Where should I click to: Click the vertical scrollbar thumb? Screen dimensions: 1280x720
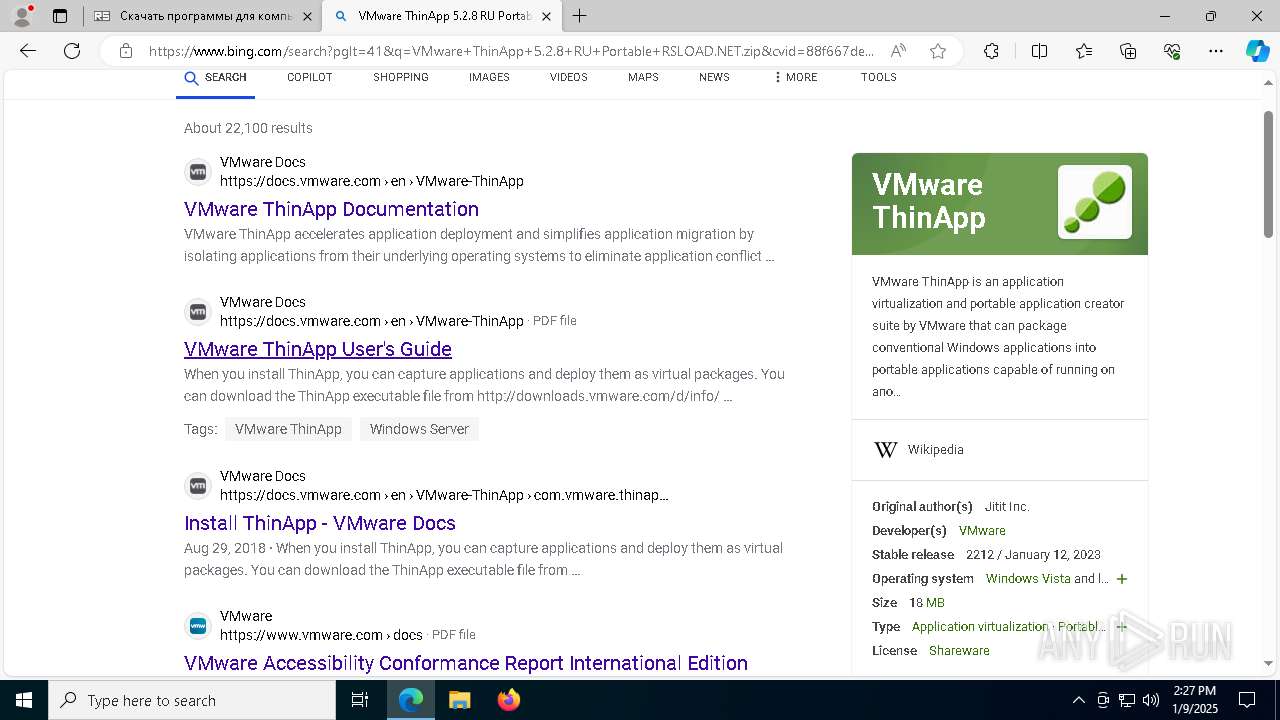click(1269, 172)
